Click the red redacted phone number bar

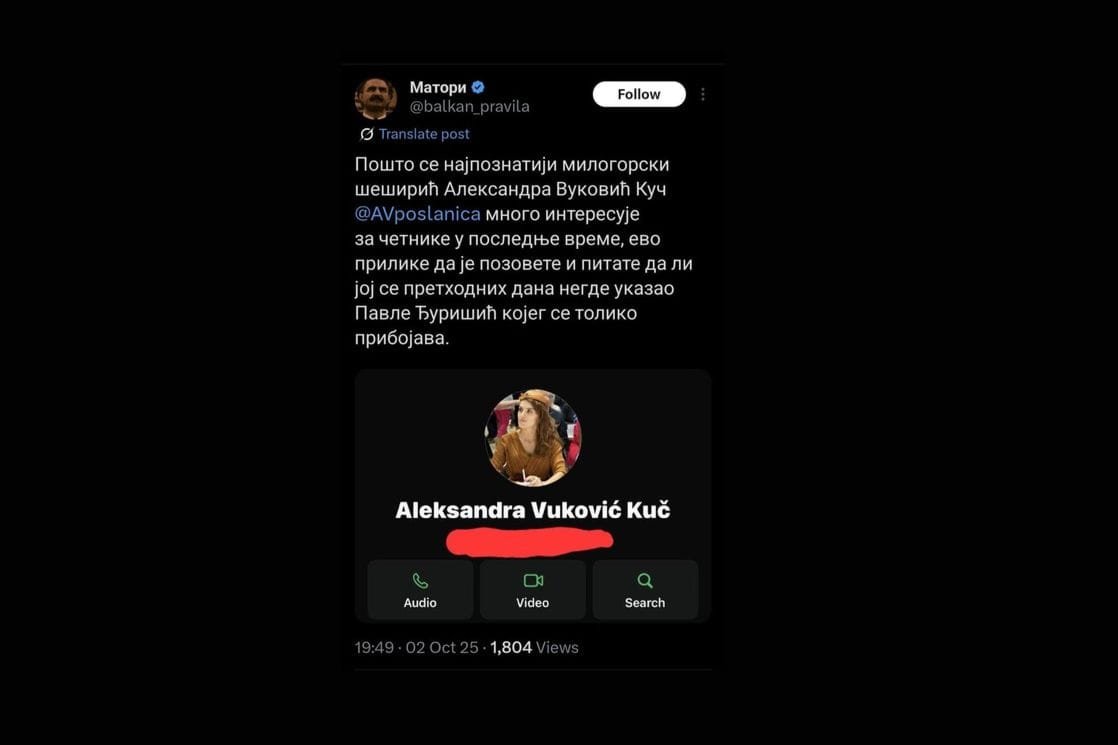[x=529, y=542]
